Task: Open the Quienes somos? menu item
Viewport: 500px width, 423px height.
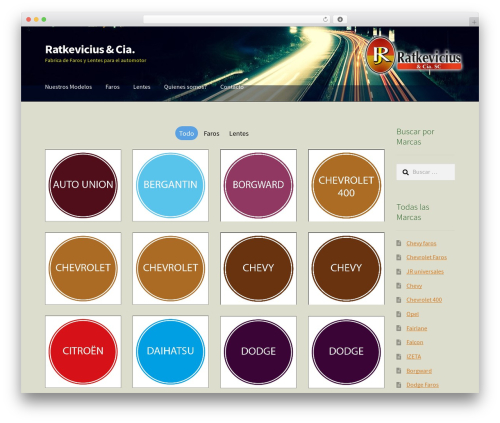Action: click(185, 87)
